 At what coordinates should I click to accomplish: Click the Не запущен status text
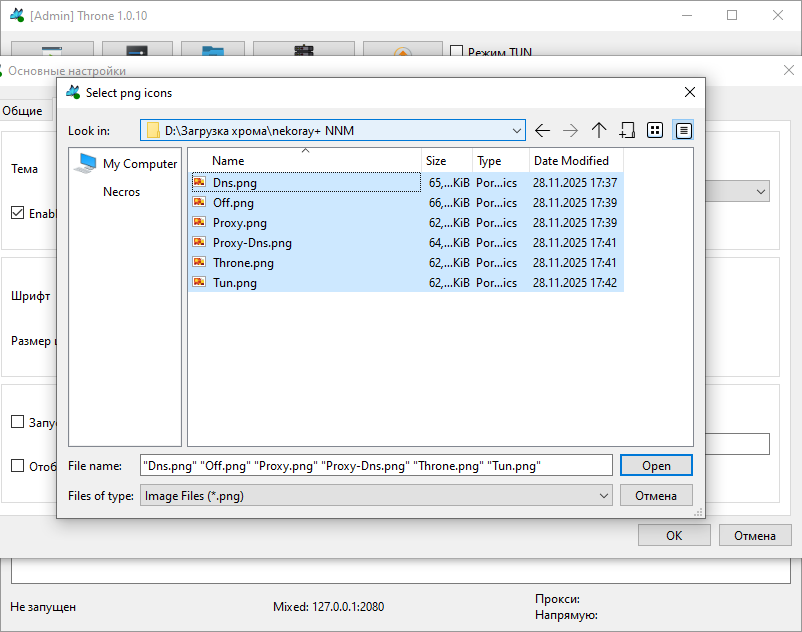coord(43,607)
